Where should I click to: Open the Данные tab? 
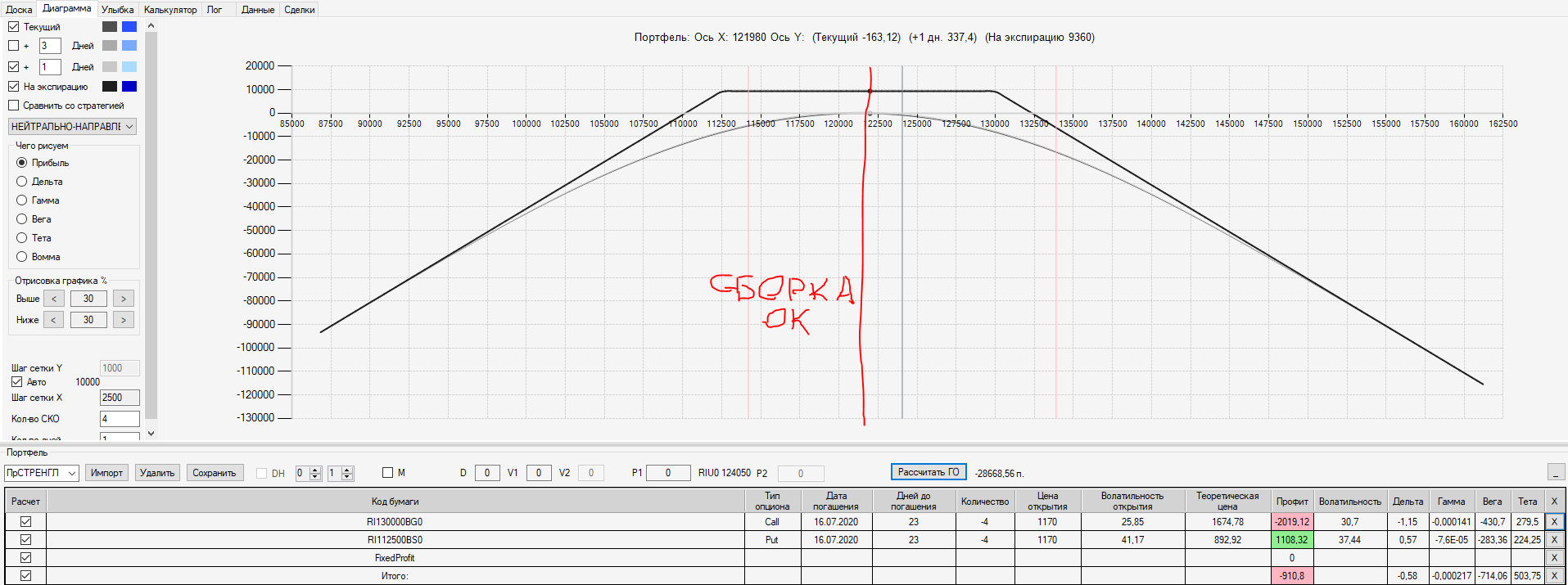[258, 10]
